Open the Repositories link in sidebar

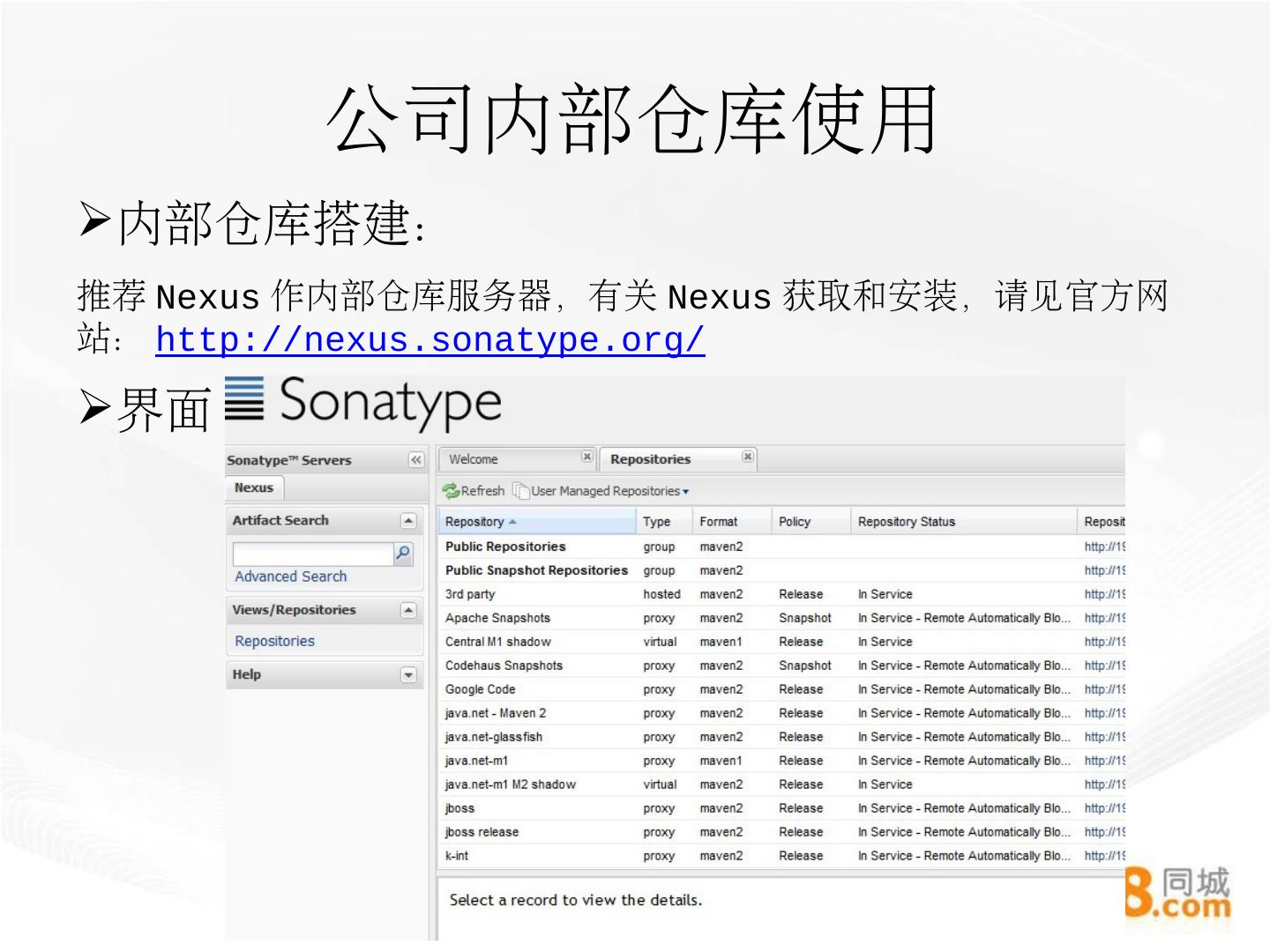[x=274, y=641]
